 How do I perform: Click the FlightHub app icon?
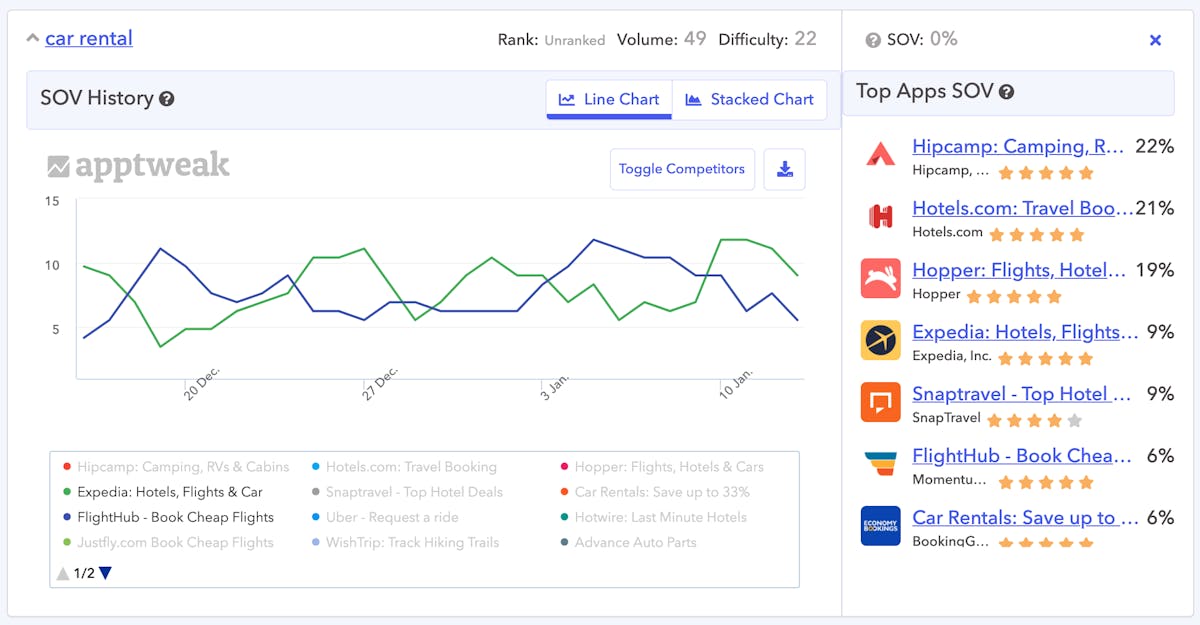pos(880,464)
